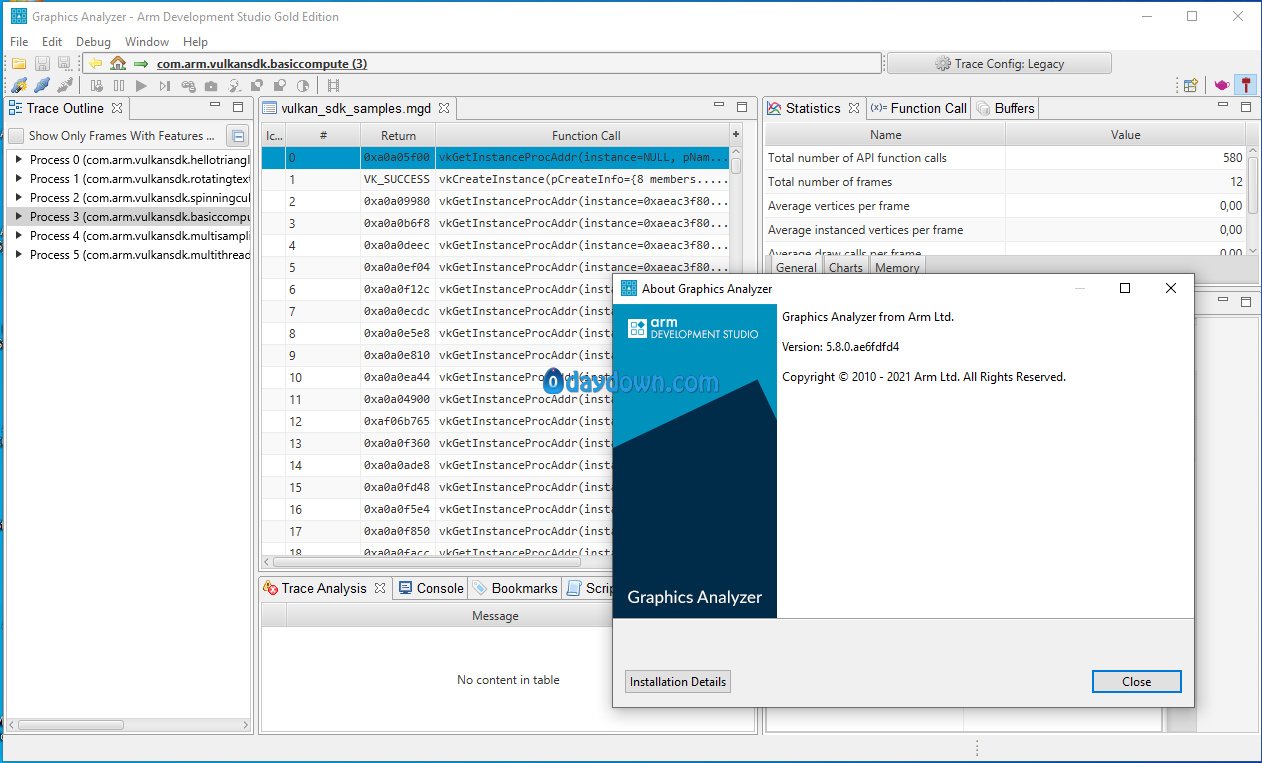Select the Console tab

[431, 588]
